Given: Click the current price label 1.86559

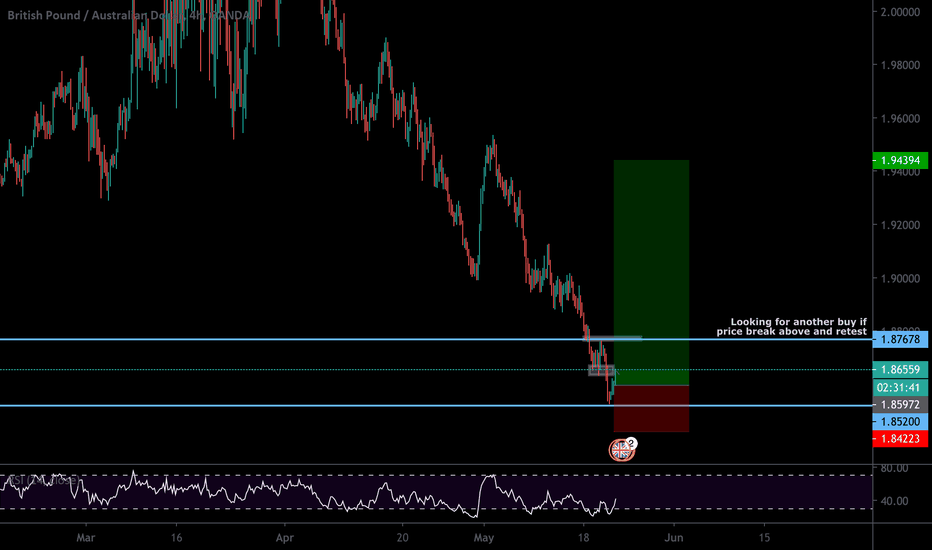Looking at the screenshot, I should (x=900, y=370).
